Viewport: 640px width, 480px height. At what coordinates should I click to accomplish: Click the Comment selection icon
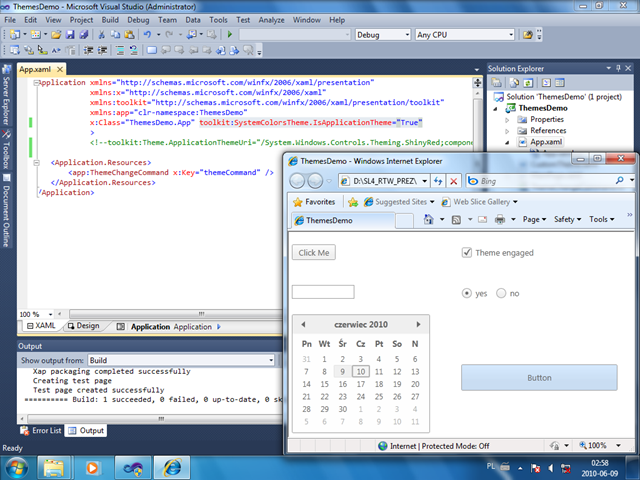120,50
